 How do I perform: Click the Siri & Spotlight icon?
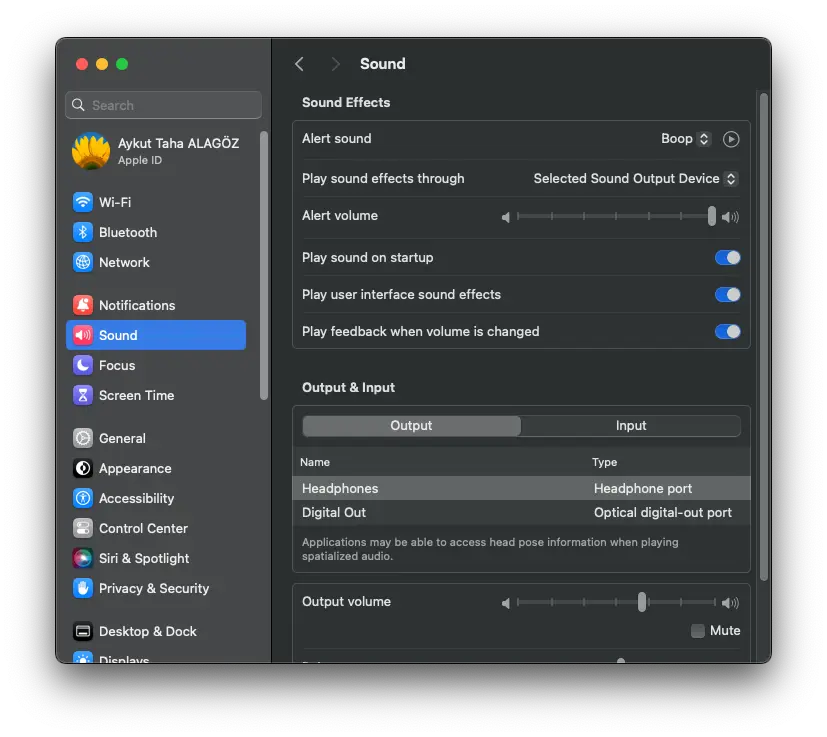(83, 558)
